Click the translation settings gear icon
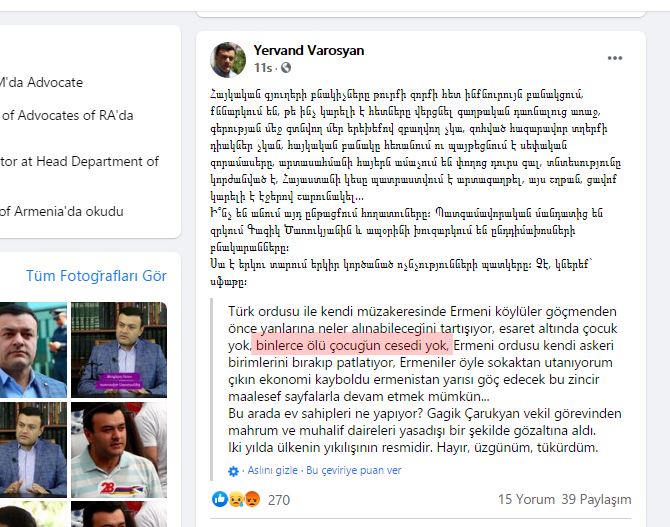This screenshot has height=527, width=670. [233, 471]
